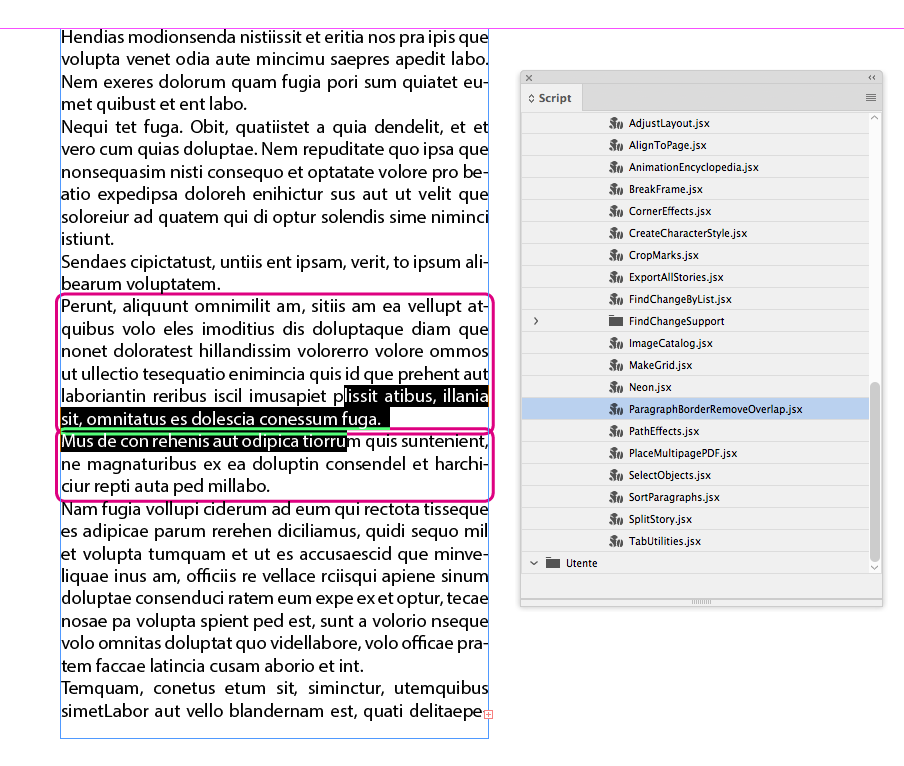
Task: Click the Script panel bottom resize grip
Action: point(701,602)
